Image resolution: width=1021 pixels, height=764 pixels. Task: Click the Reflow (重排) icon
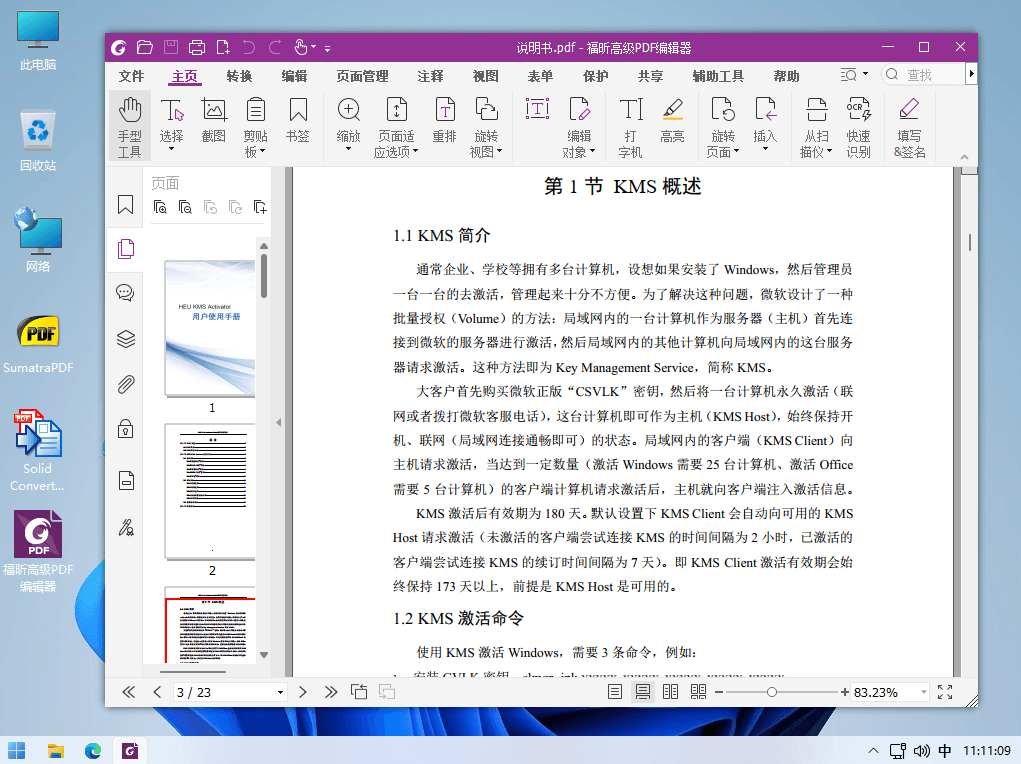tap(445, 119)
